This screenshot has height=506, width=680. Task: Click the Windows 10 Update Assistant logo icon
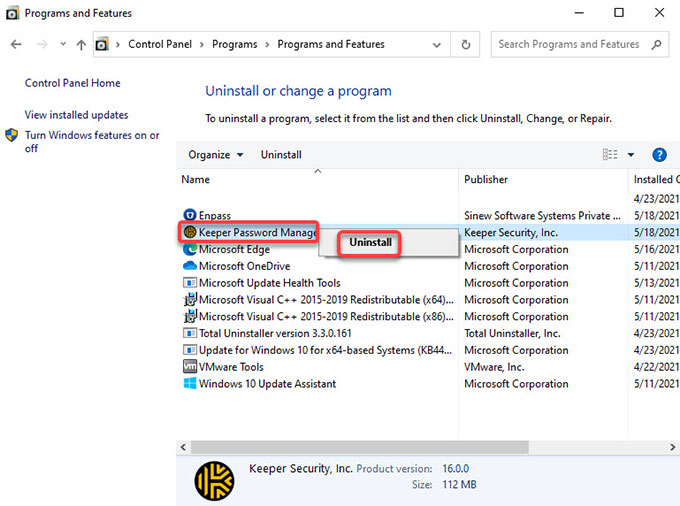(190, 383)
